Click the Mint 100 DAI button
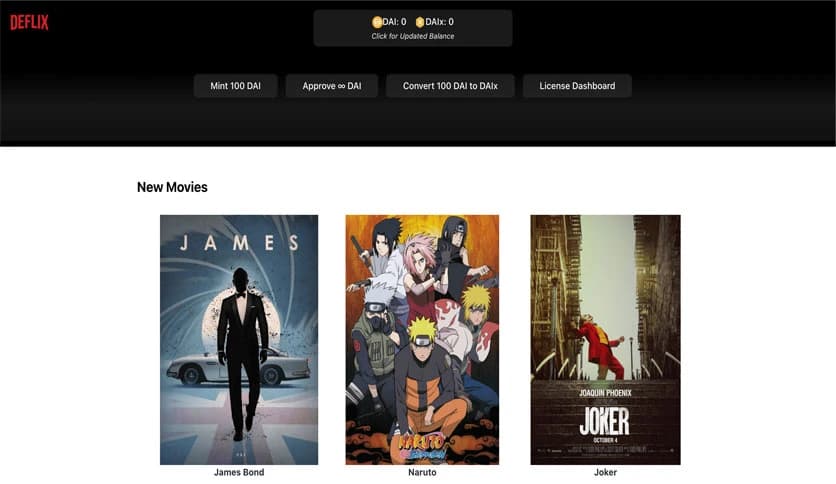The width and height of the screenshot is (836, 484). pyautogui.click(x=235, y=86)
